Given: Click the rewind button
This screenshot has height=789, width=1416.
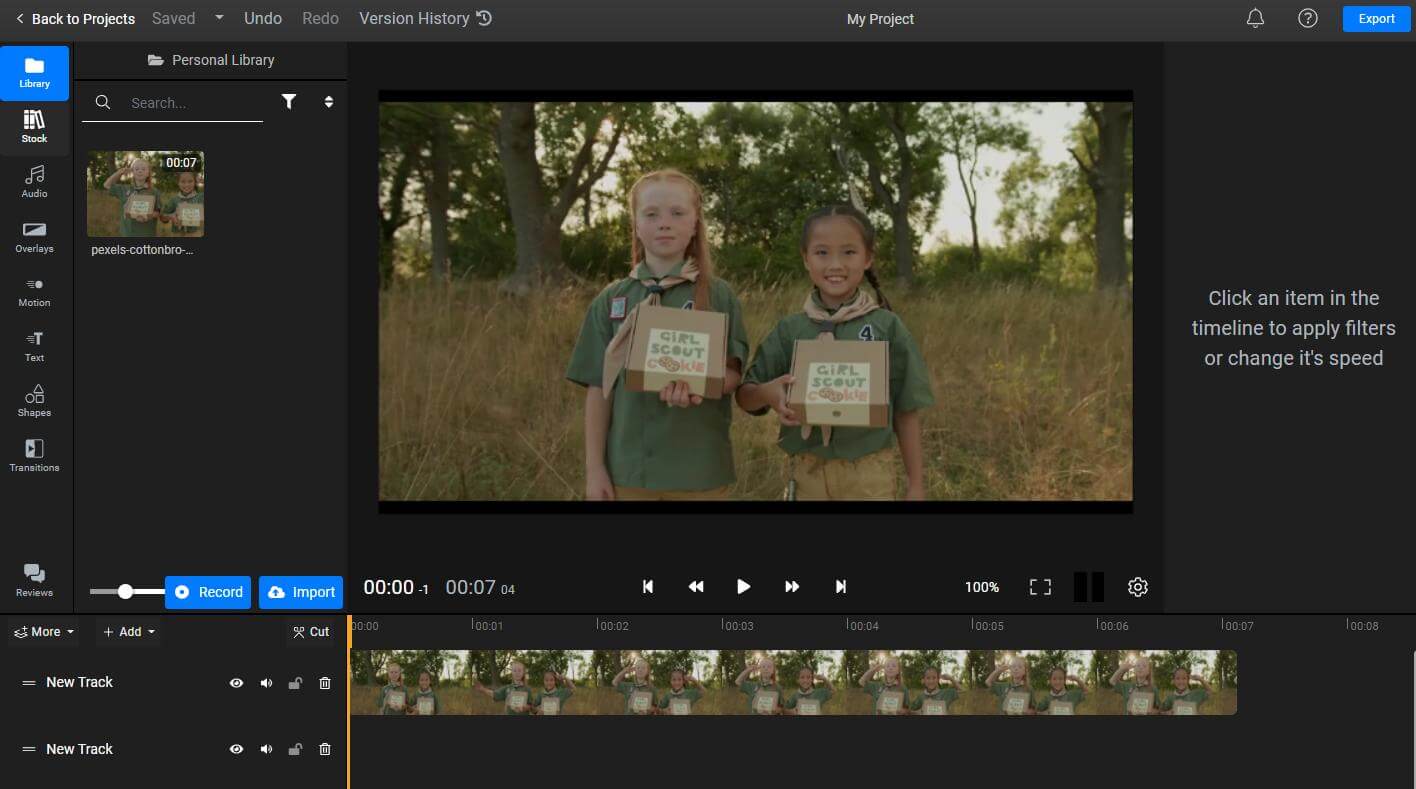Looking at the screenshot, I should 696,587.
